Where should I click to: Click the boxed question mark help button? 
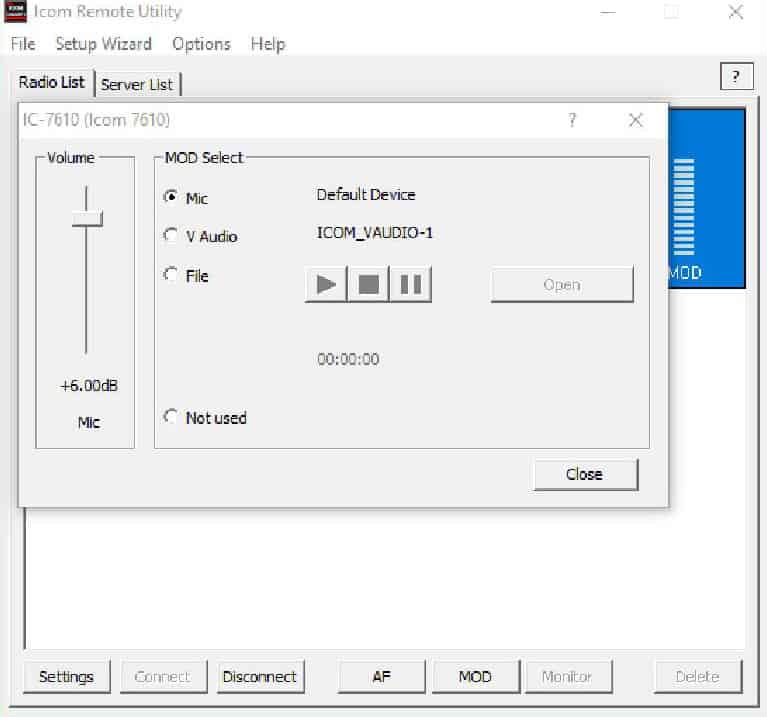tap(736, 77)
